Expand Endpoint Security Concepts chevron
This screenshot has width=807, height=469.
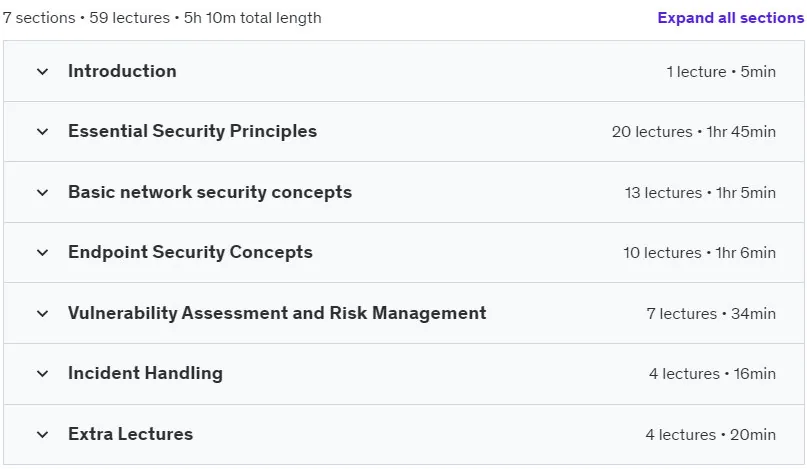[43, 253]
